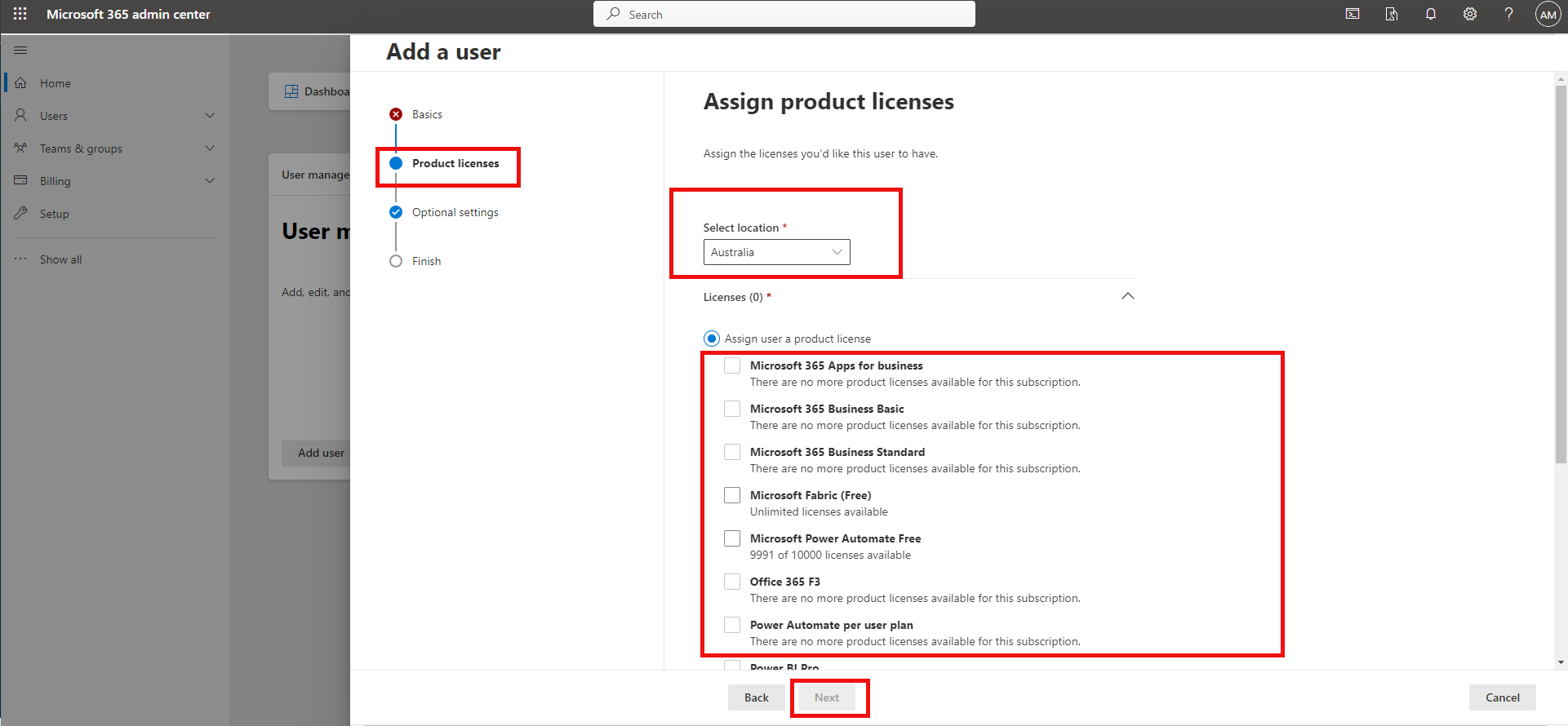Check Power Automate per user plan
Image resolution: width=1568 pixels, height=726 pixels.
pos(732,625)
